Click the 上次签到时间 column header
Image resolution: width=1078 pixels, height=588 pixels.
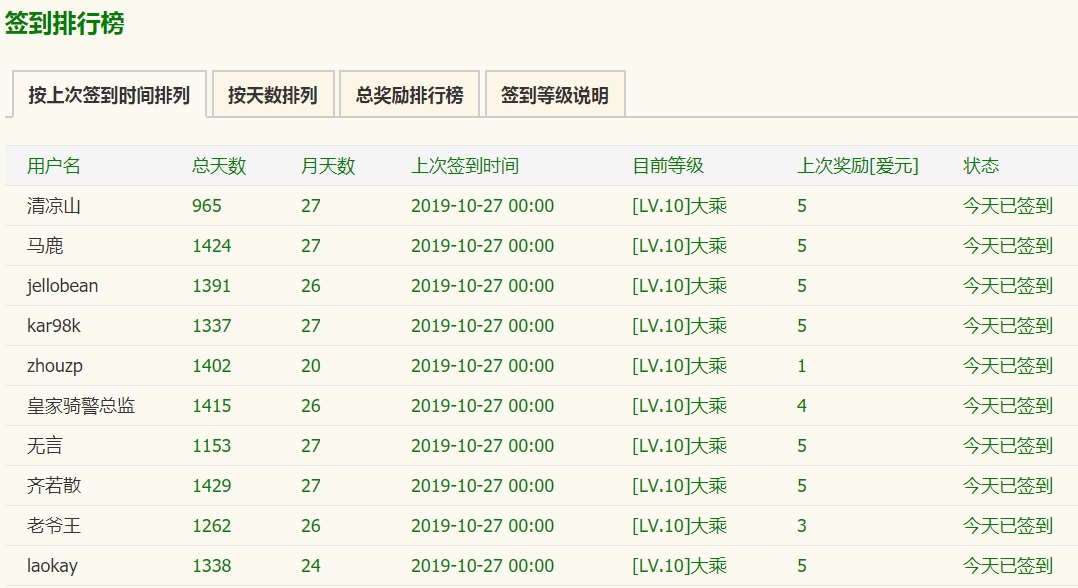pos(465,166)
